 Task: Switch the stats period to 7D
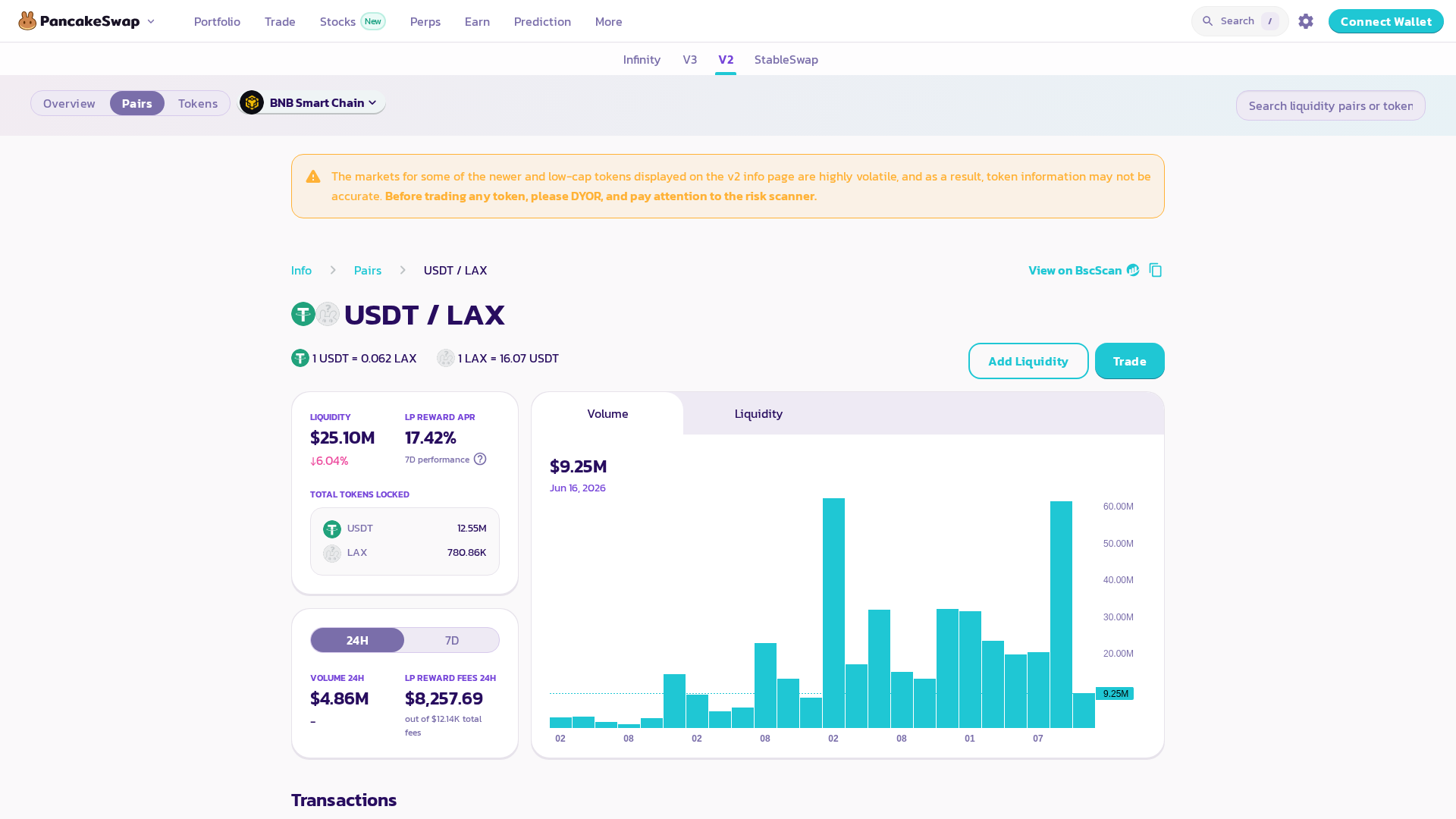(x=452, y=640)
